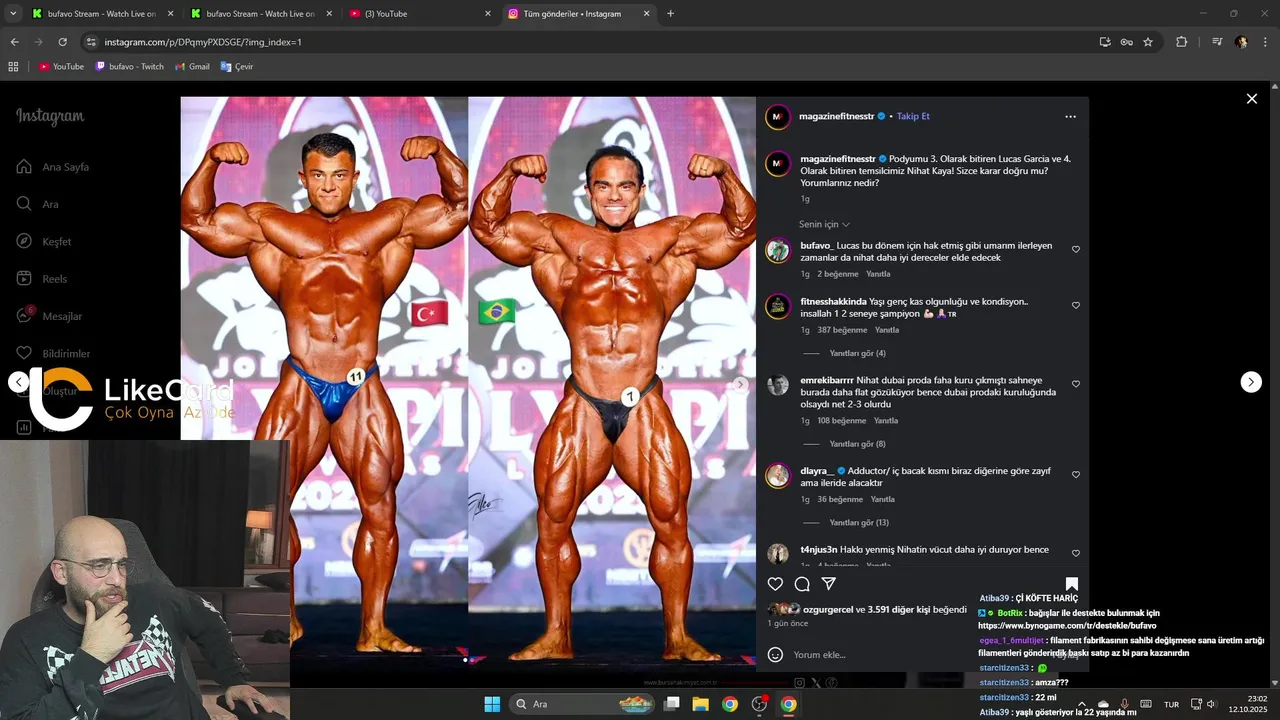Open YouTube bookmark
Image resolution: width=1280 pixels, height=720 pixels.
(x=61, y=66)
